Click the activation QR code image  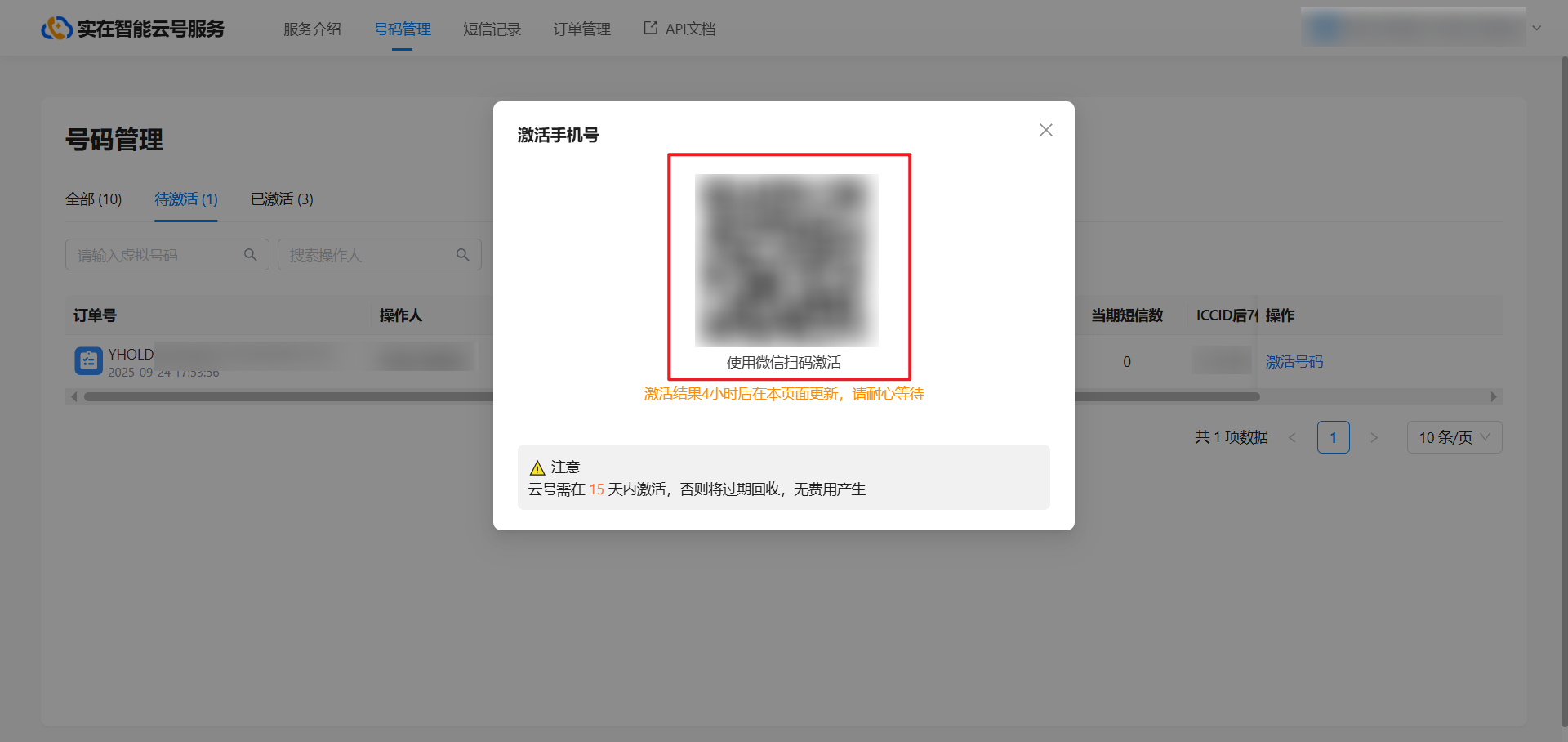click(786, 260)
